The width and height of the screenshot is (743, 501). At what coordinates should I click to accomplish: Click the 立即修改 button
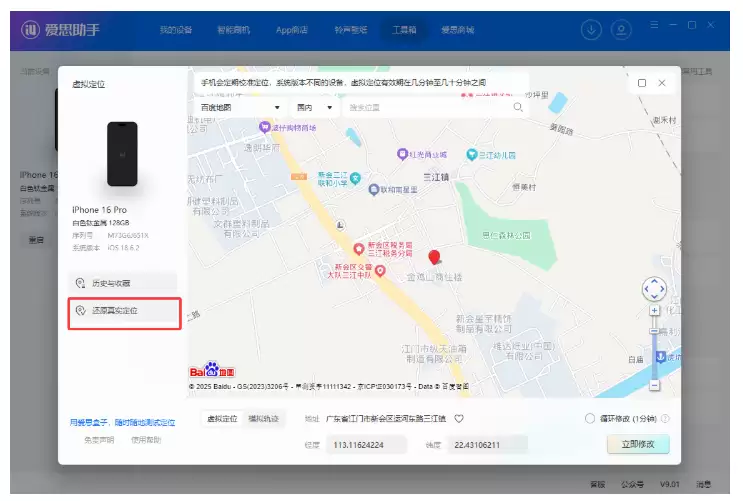(638, 444)
